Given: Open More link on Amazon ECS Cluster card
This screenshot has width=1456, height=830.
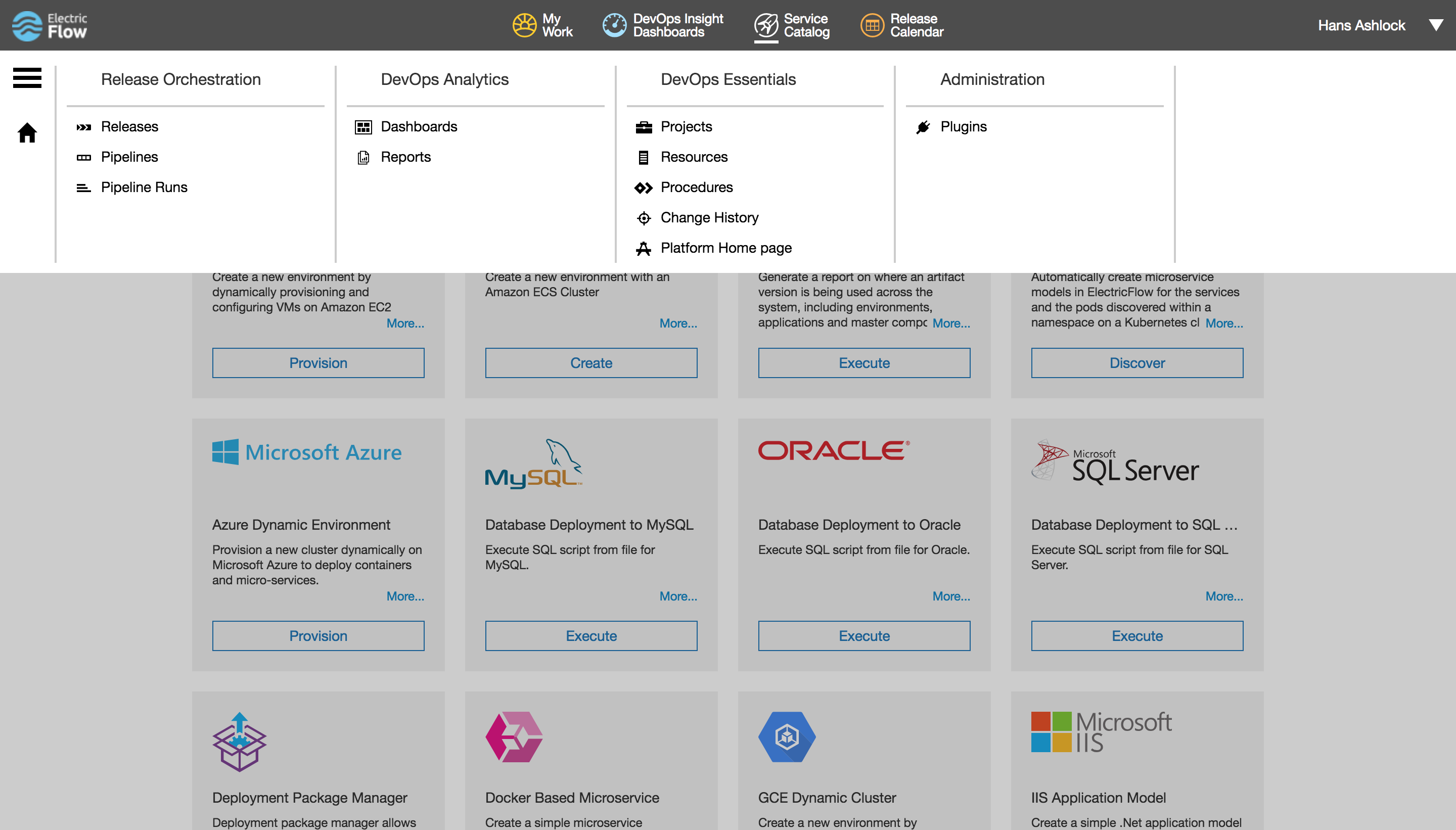Looking at the screenshot, I should click(x=678, y=323).
